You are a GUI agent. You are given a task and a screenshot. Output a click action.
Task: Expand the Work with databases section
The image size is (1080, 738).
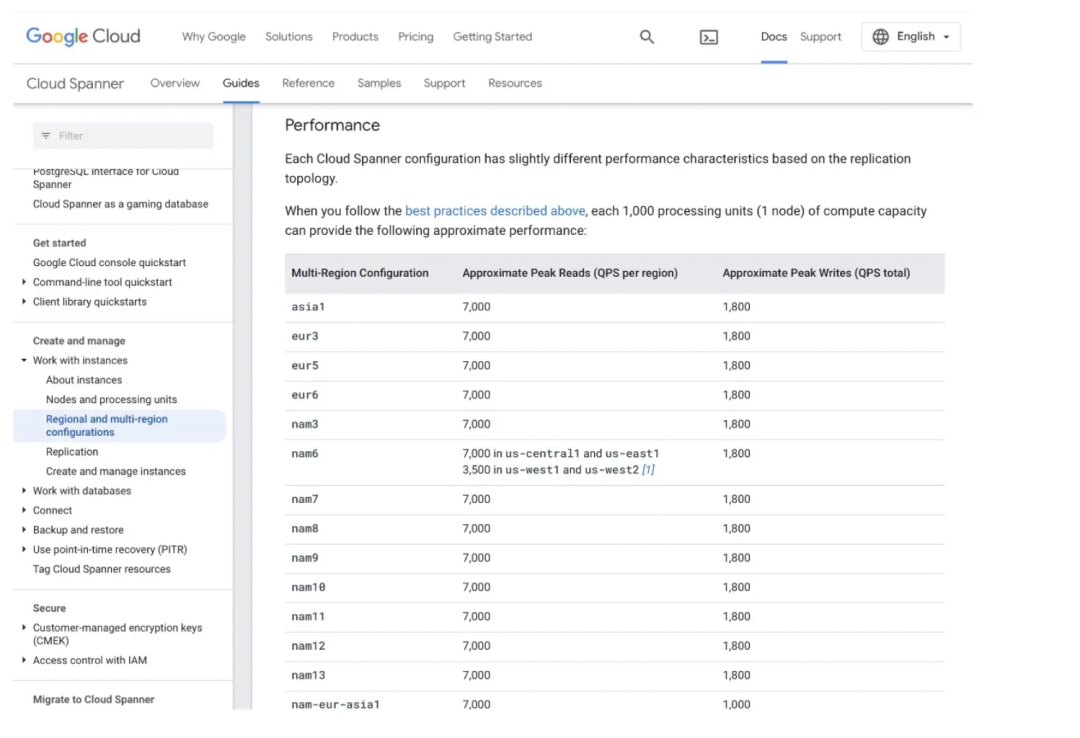(24, 491)
